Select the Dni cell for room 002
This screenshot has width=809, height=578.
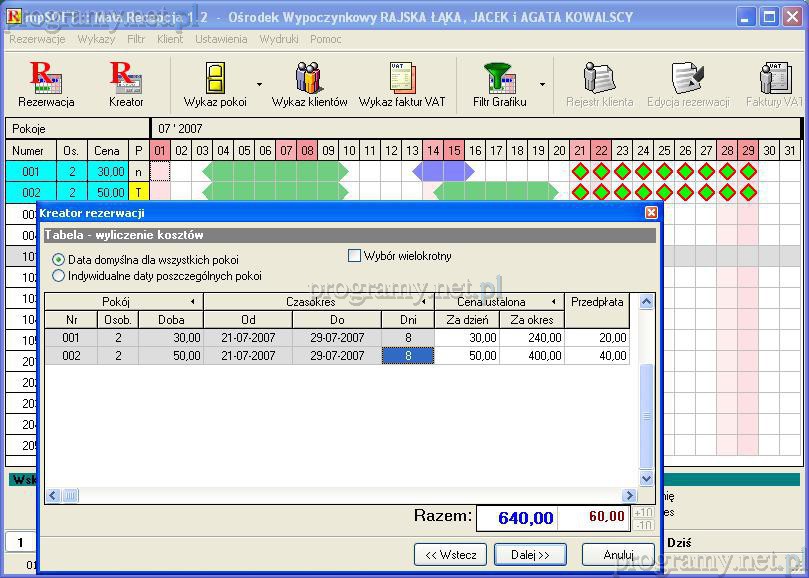tap(408, 356)
